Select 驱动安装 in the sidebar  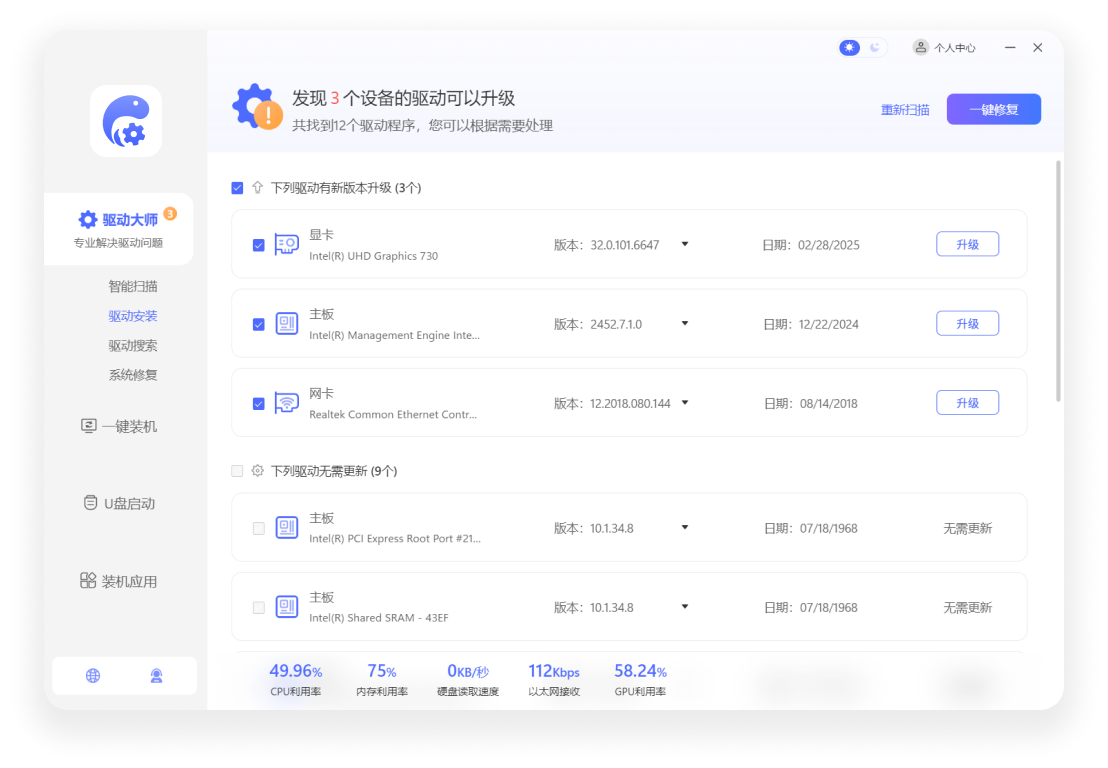133,316
